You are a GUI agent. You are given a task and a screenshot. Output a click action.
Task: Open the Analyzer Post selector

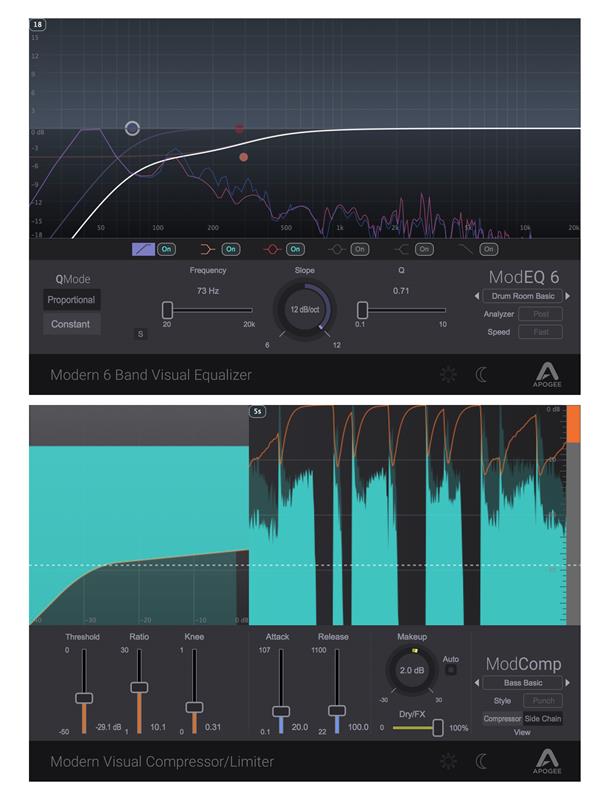click(541, 314)
